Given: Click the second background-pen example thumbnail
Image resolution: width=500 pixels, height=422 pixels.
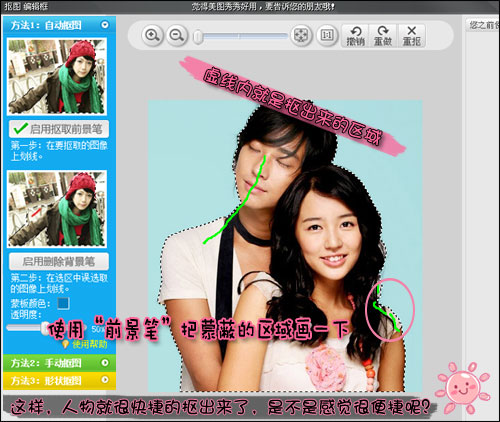Looking at the screenshot, I should 57,209.
